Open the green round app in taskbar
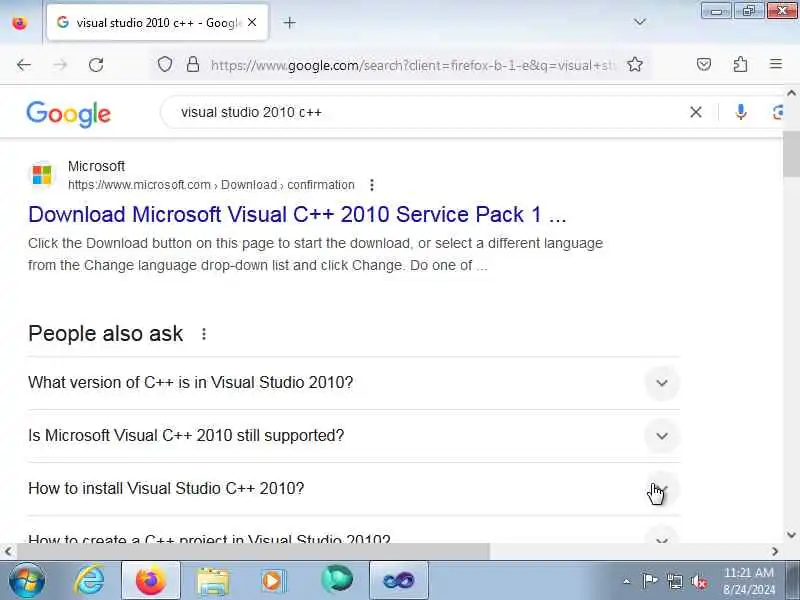This screenshot has width=800, height=600. pos(337,579)
